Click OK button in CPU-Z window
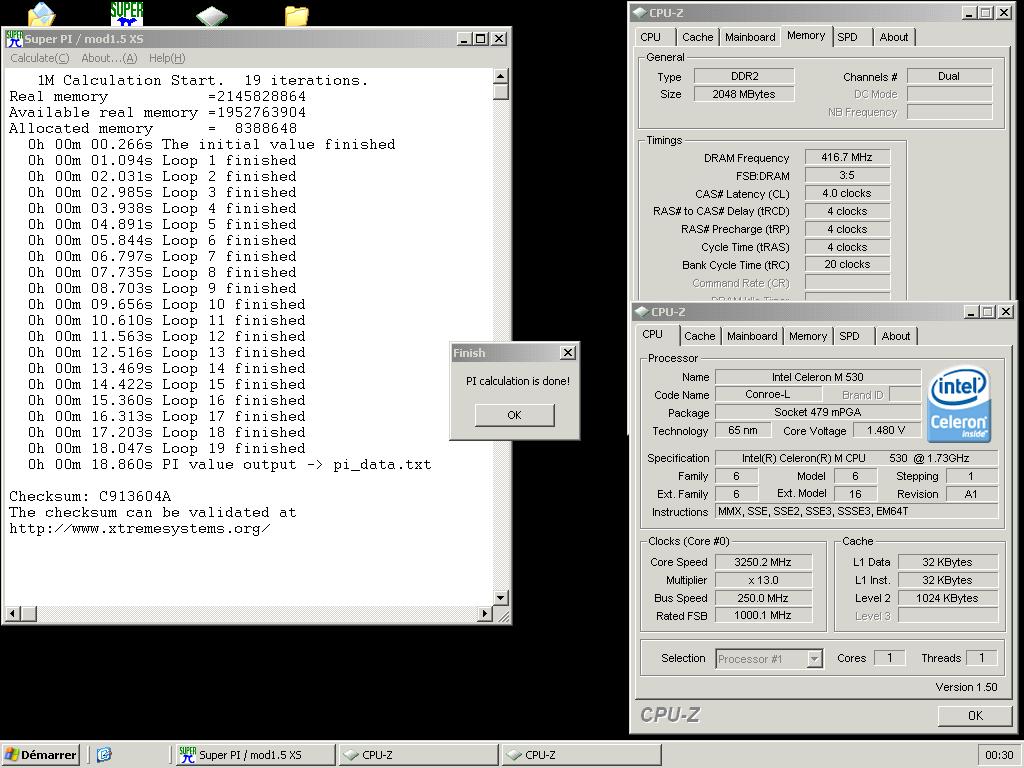The height and width of the screenshot is (768, 1024). pos(975,716)
